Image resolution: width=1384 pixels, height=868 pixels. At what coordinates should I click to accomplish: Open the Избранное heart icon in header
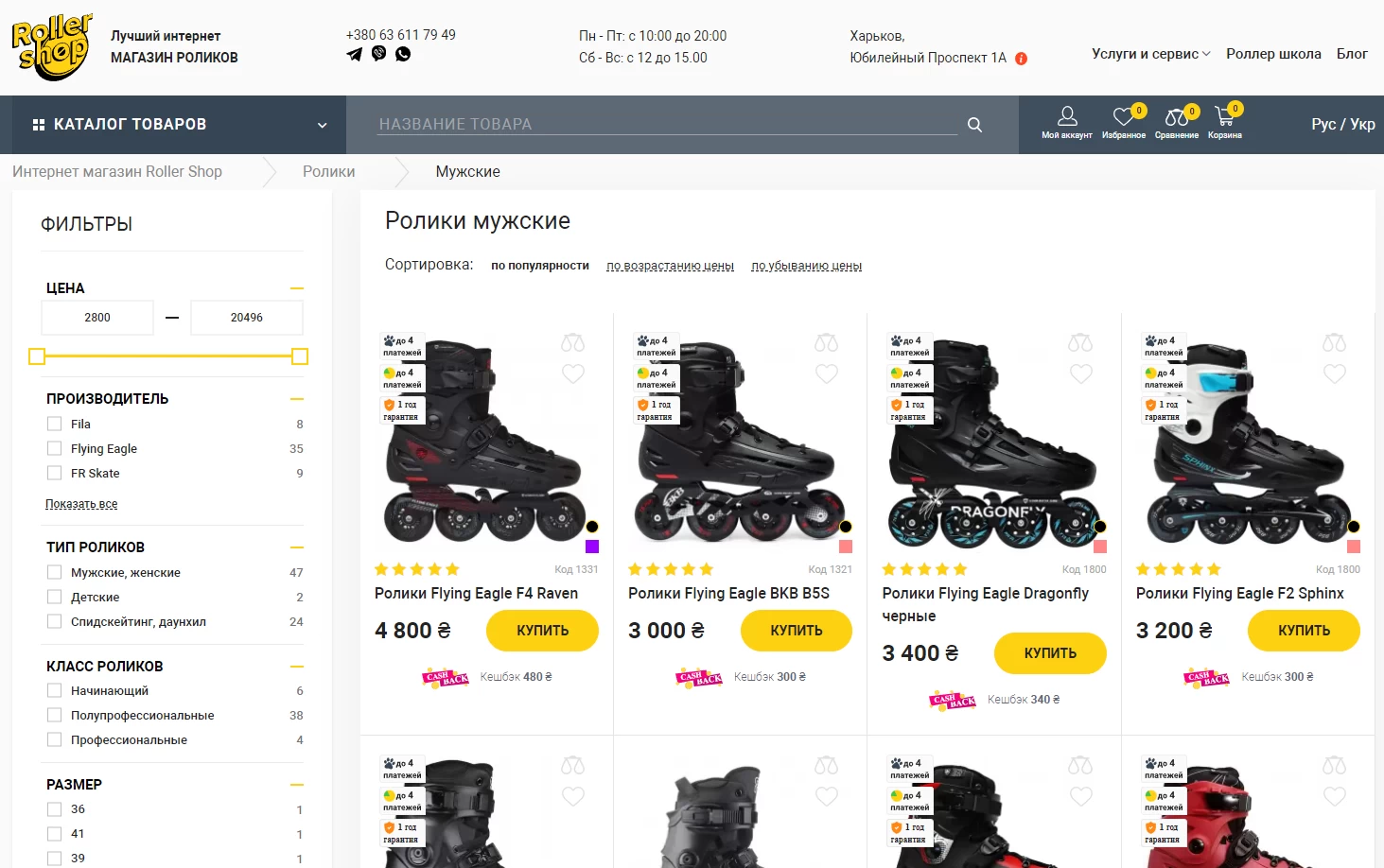[x=1124, y=123]
